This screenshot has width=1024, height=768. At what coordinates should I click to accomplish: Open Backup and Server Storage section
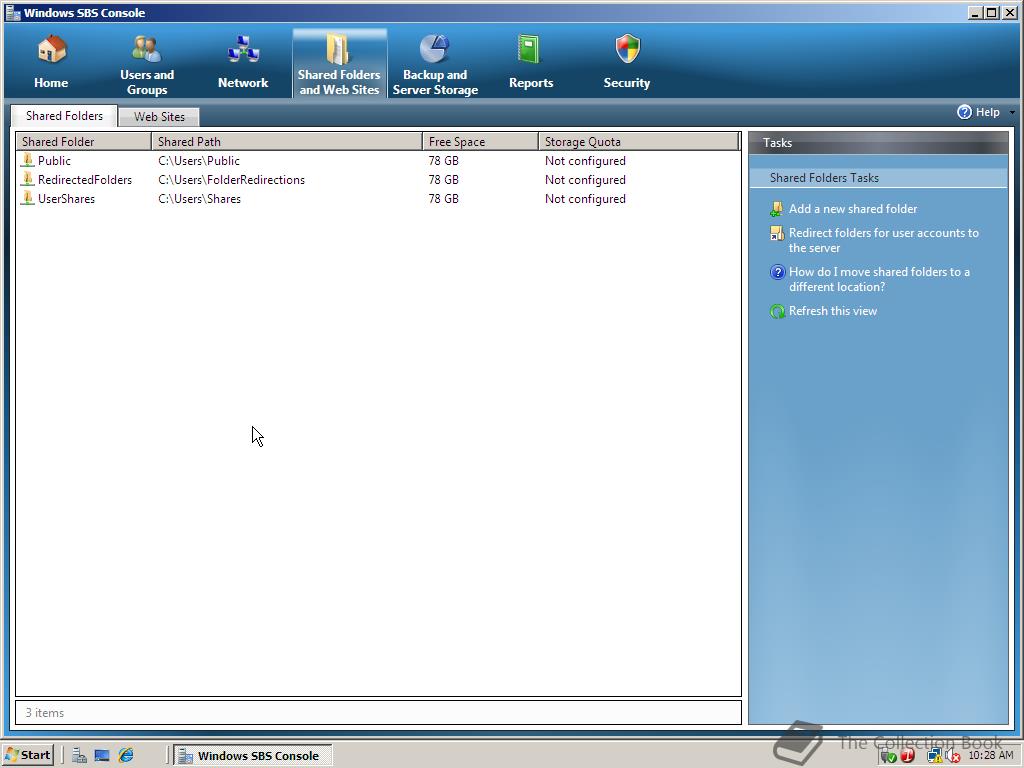click(x=435, y=63)
